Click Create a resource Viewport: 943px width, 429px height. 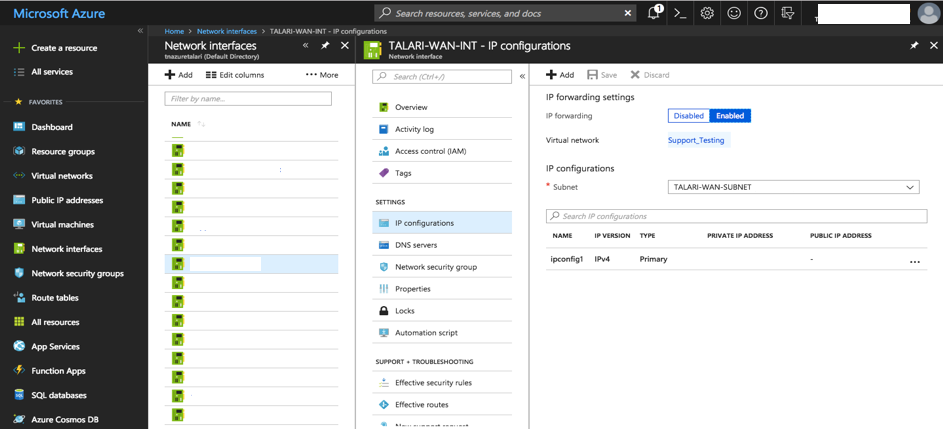click(x=64, y=48)
